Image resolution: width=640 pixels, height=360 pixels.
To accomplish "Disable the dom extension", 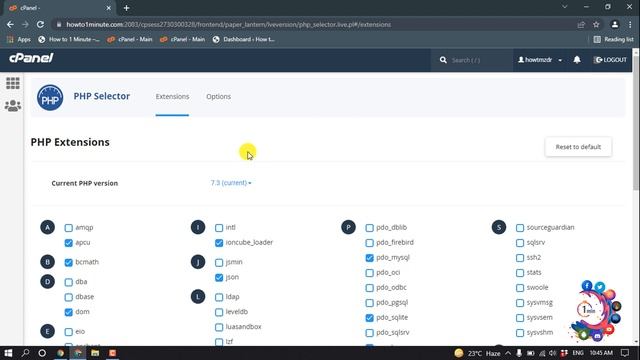I will [69, 312].
